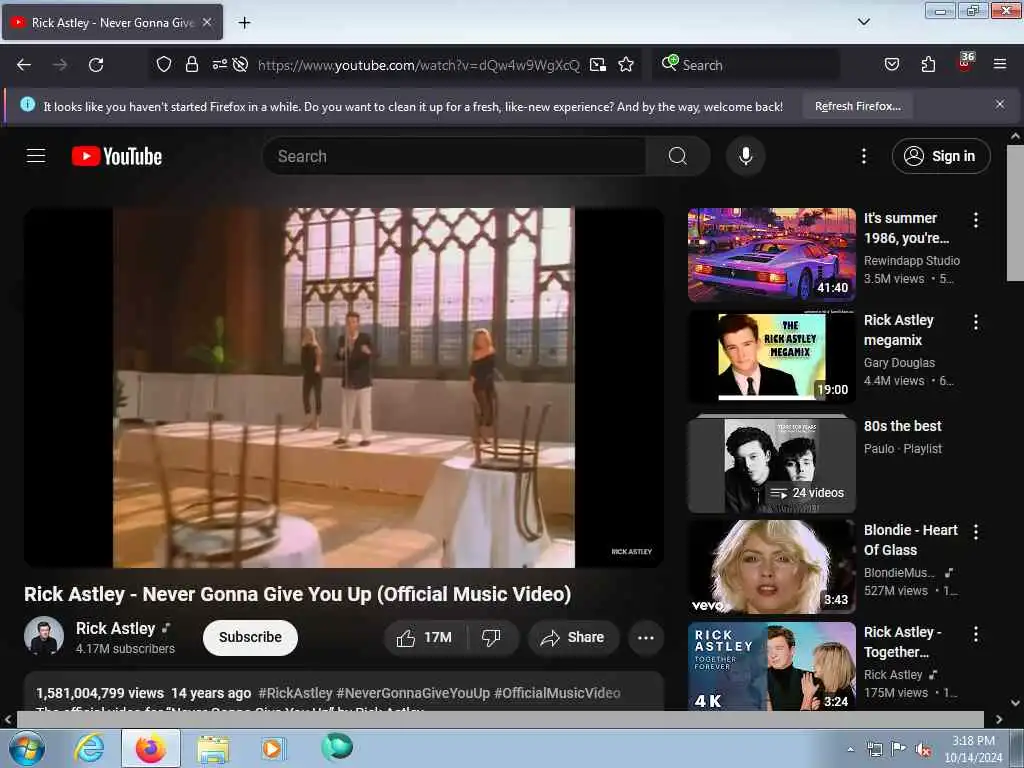1024x768 pixels.
Task: Open the site permissions icon in address bar
Action: point(219,64)
